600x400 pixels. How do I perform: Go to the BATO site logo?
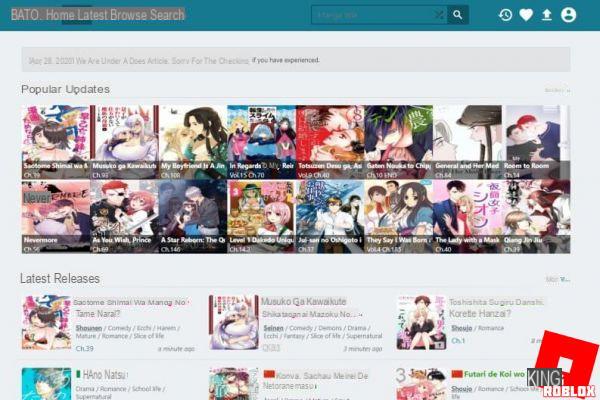25,15
